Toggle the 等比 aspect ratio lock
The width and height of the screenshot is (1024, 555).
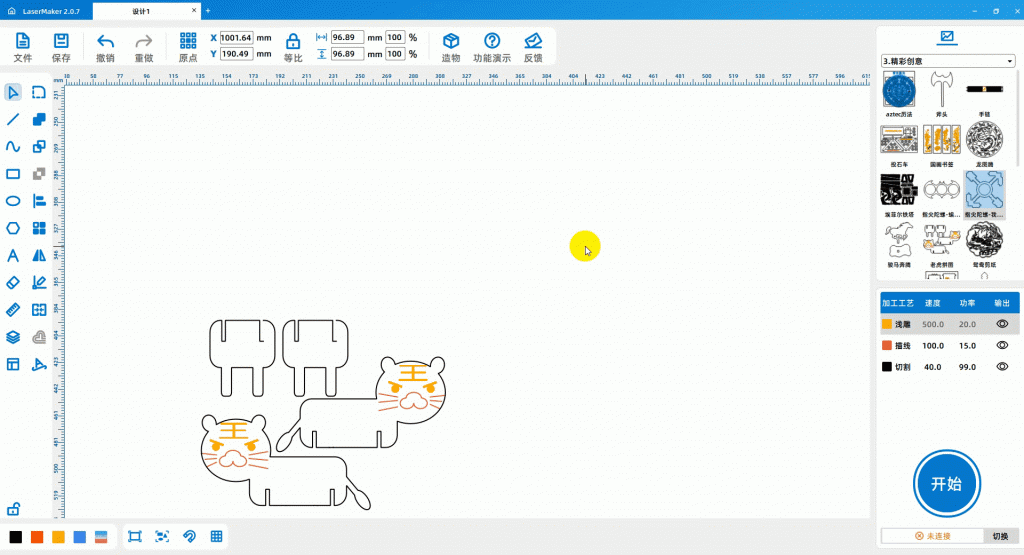pyautogui.click(x=293, y=41)
